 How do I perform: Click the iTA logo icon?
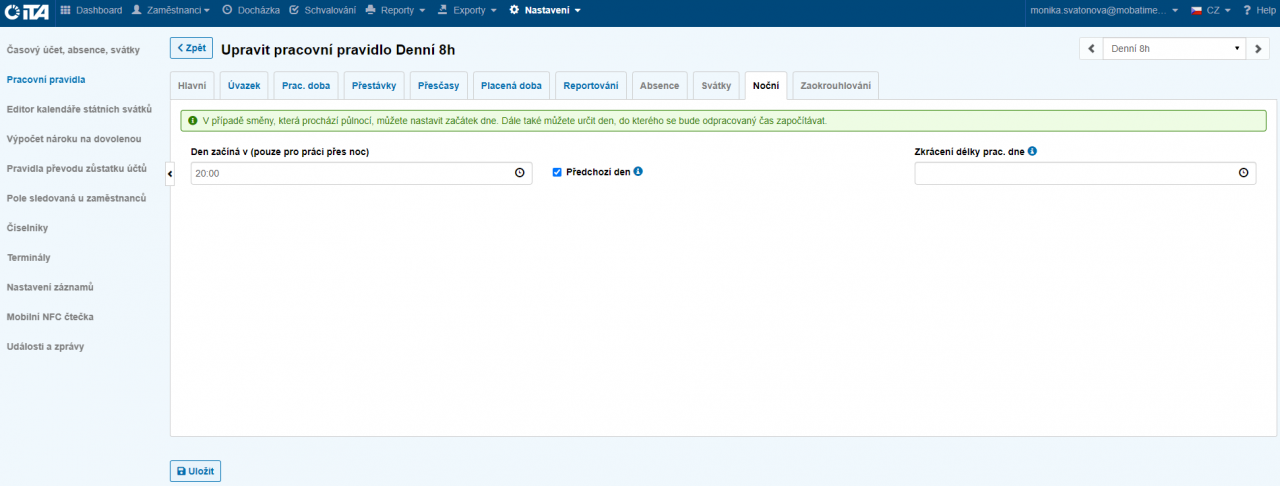[x=26, y=10]
